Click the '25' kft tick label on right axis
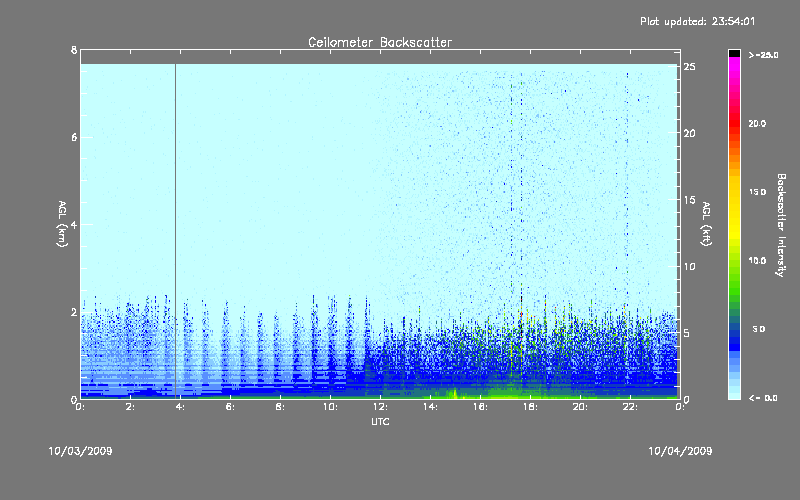Screen dimensions: 800x500 click(x=690, y=67)
